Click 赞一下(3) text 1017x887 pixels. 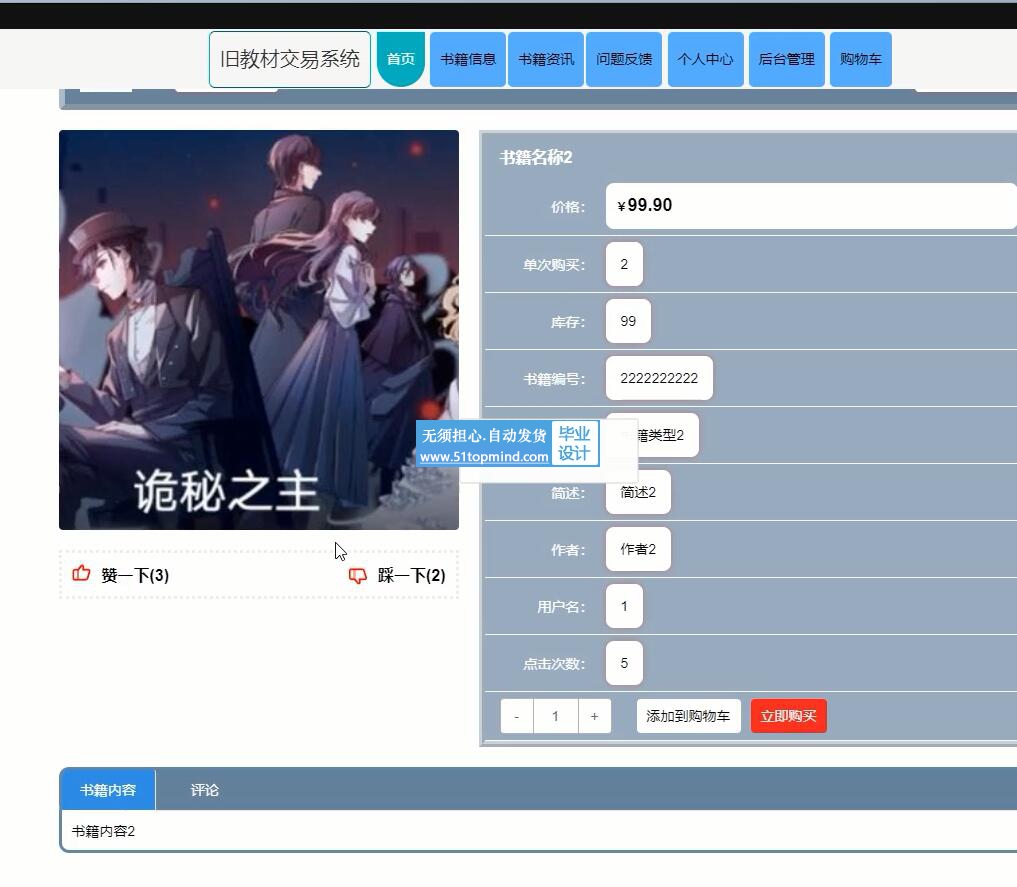(x=135, y=575)
